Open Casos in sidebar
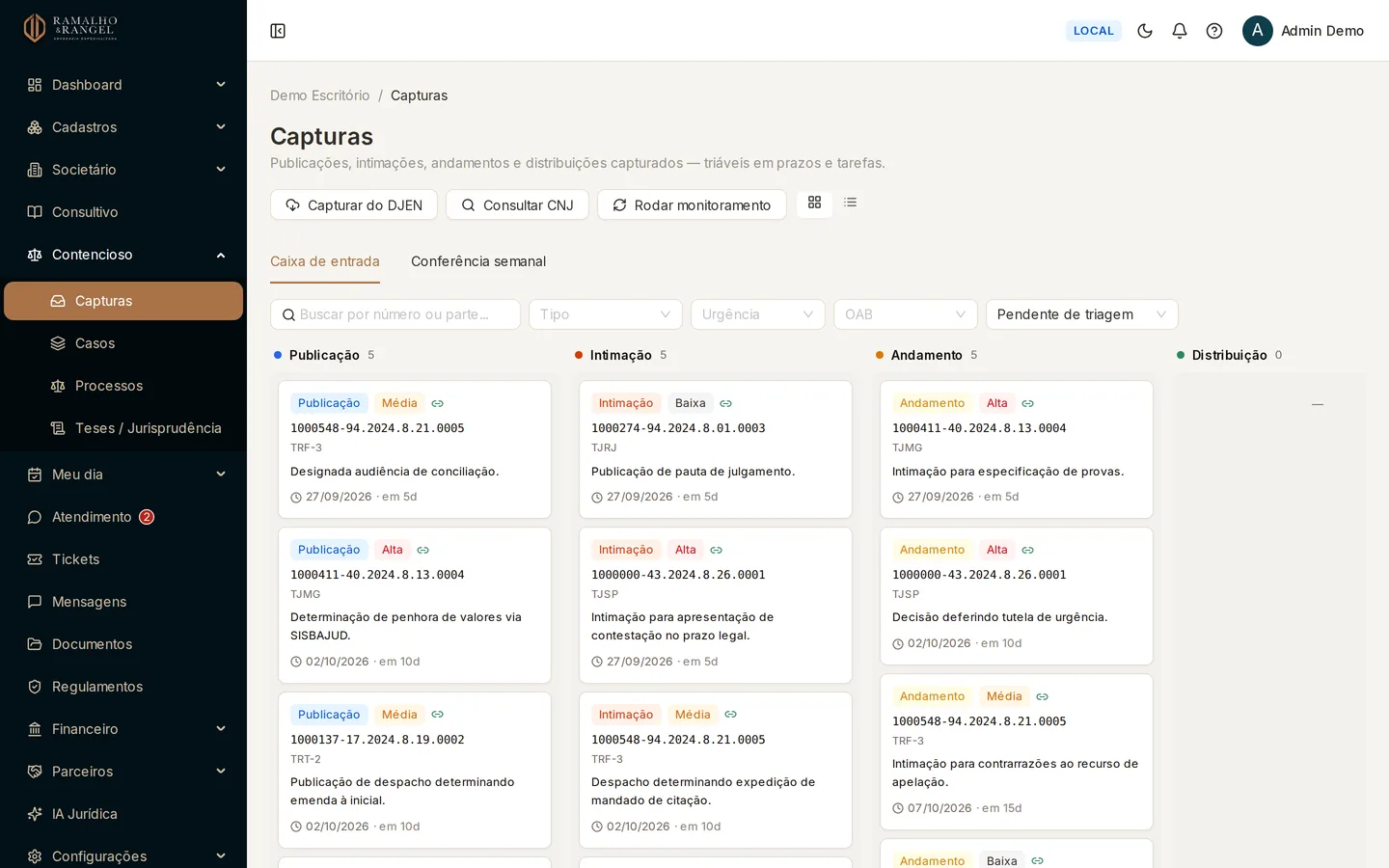 tap(123, 343)
